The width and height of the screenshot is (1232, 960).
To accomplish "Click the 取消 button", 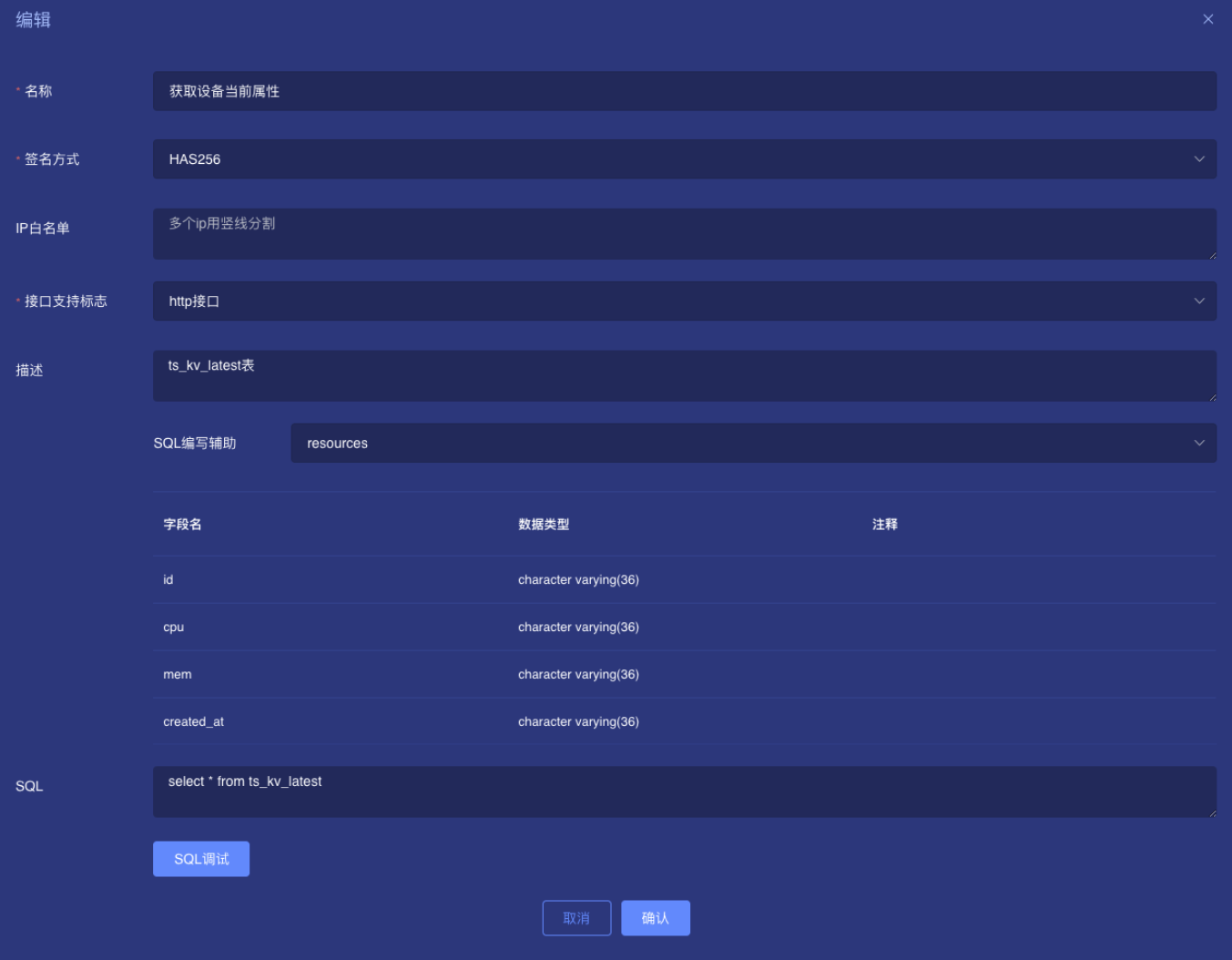I will pyautogui.click(x=576, y=918).
